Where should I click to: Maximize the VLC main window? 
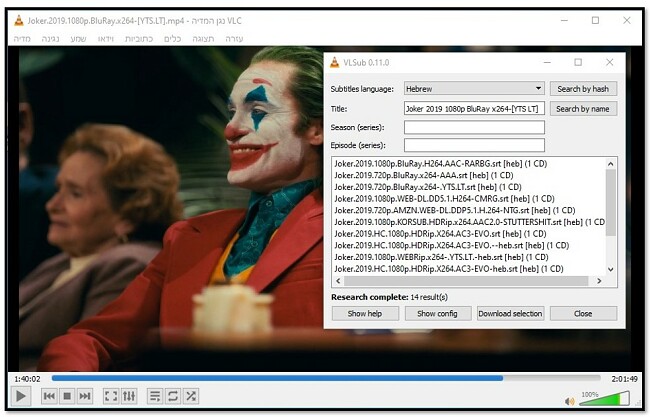pyautogui.click(x=595, y=20)
